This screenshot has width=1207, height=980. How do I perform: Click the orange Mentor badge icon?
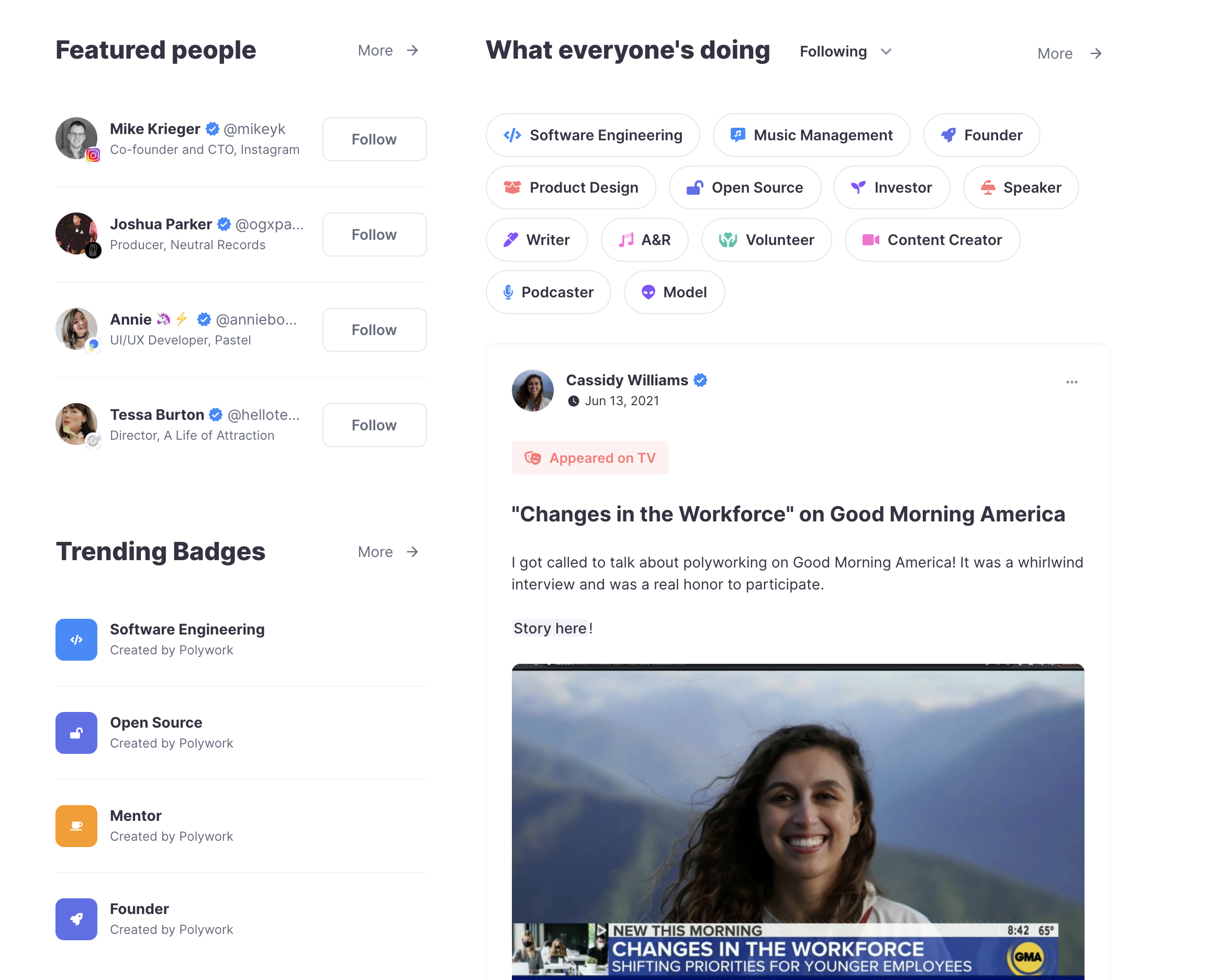(76, 826)
